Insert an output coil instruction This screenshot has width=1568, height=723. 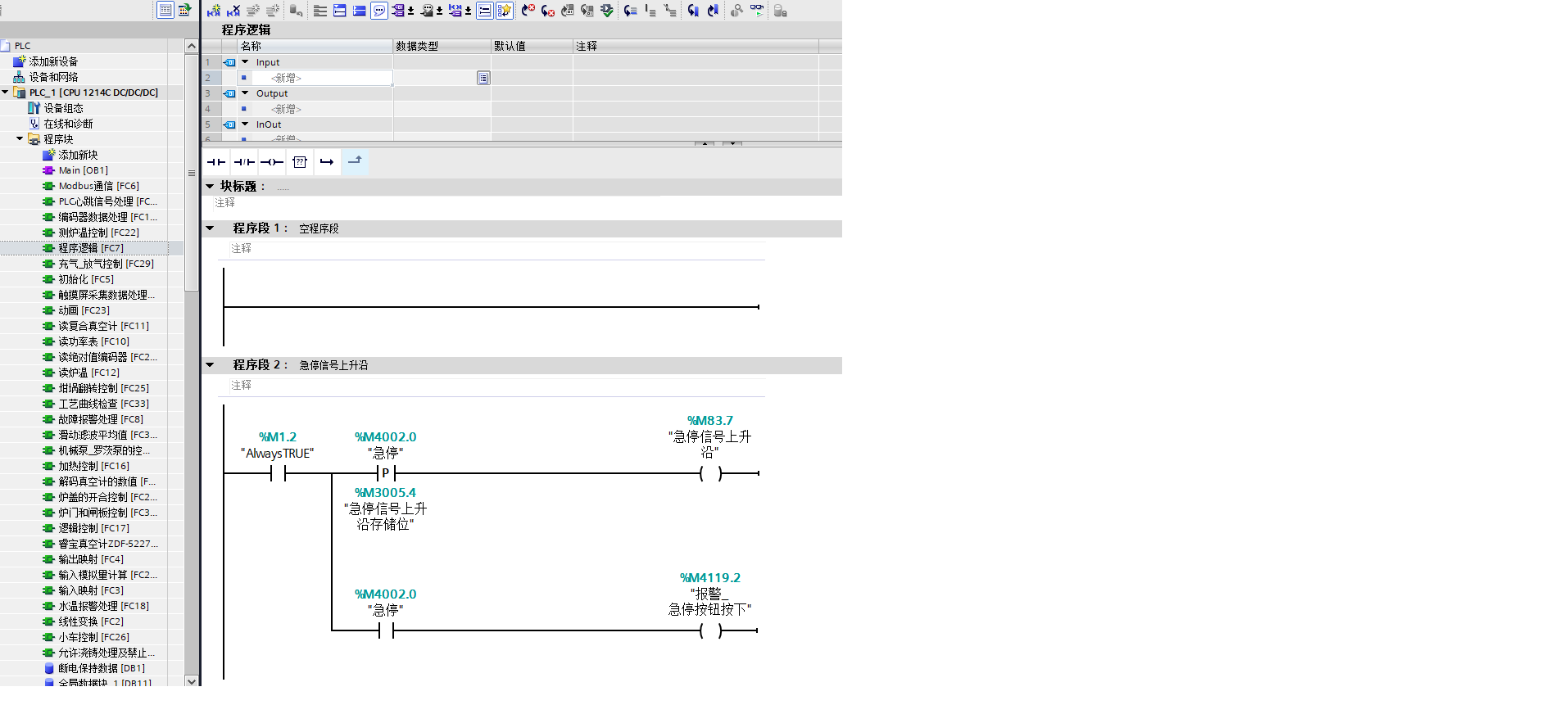click(x=272, y=162)
